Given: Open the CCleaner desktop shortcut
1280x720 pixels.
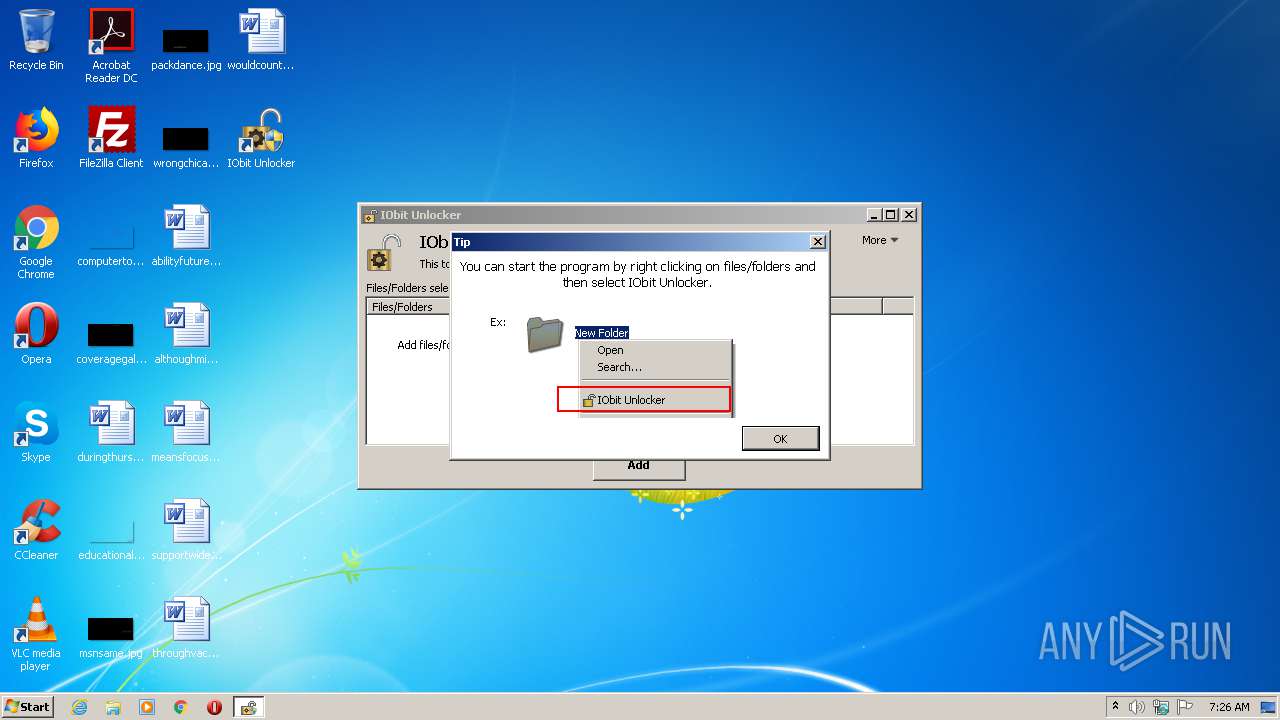Looking at the screenshot, I should (36, 530).
